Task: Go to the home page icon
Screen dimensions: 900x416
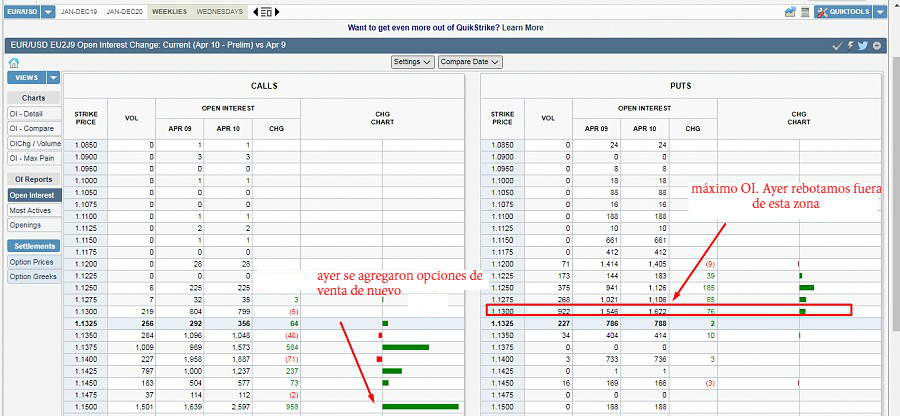Action: coord(14,63)
